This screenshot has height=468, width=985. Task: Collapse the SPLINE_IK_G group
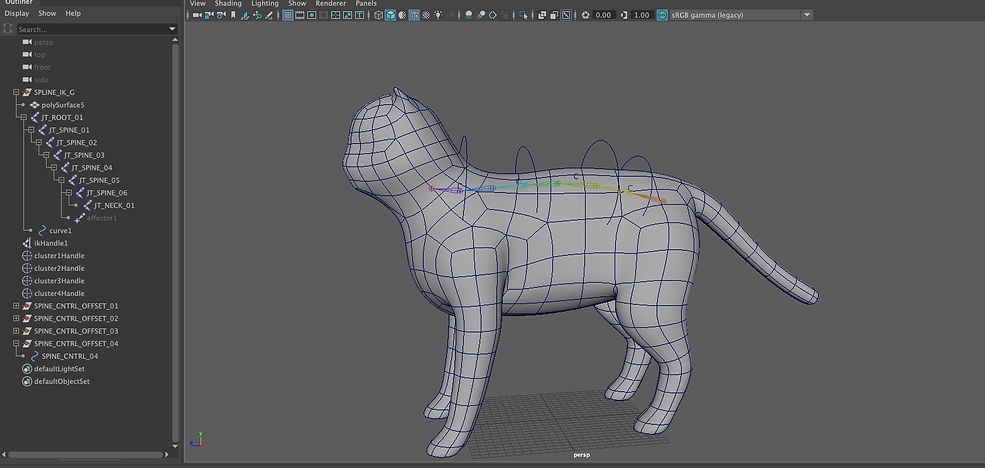(x=16, y=92)
